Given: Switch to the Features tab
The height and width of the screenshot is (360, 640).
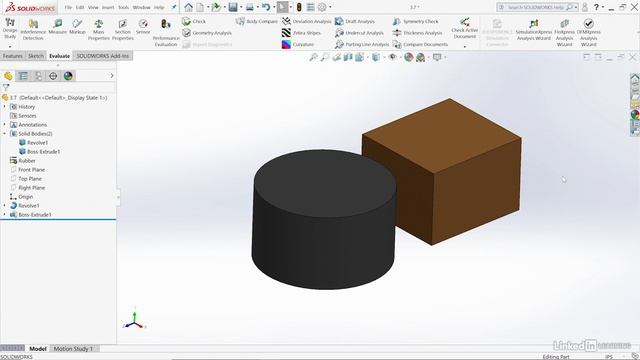Looking at the screenshot, I should [13, 56].
